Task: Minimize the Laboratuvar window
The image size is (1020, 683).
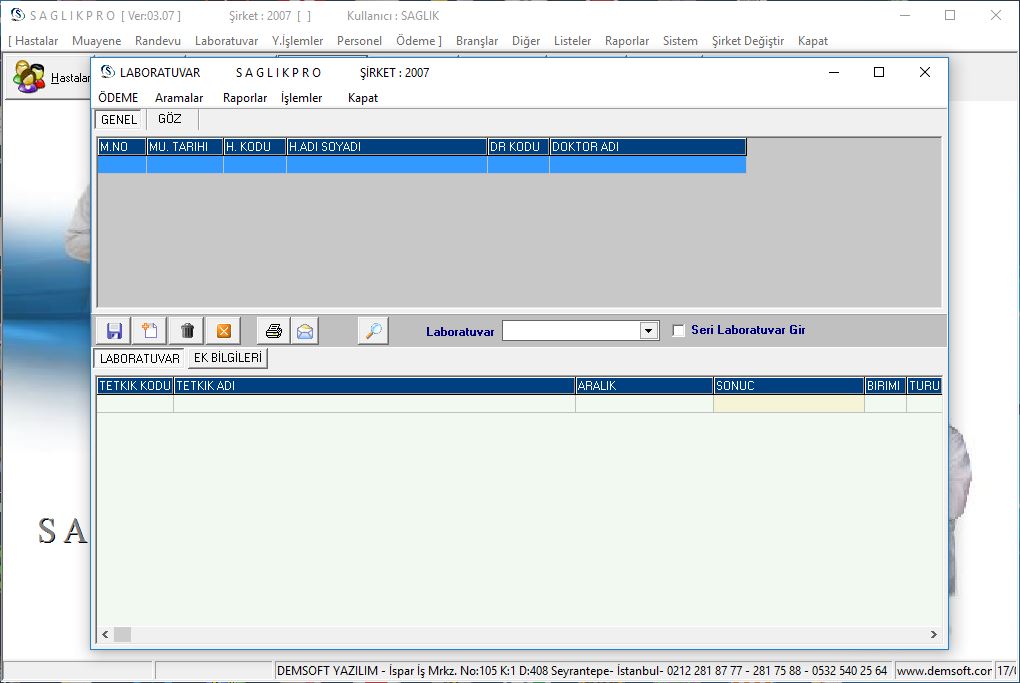Action: click(834, 72)
